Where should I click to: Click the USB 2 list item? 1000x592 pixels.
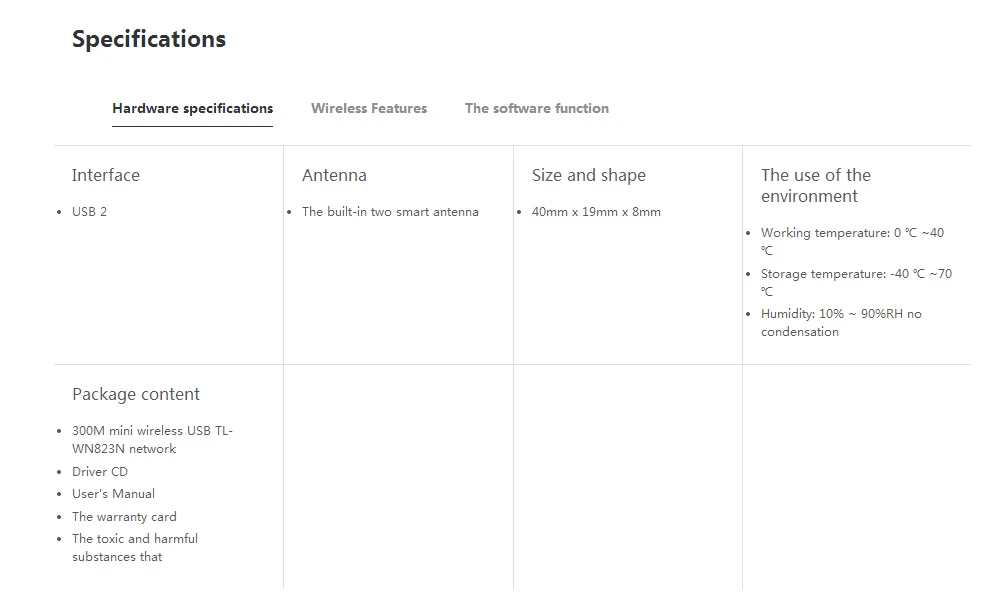[89, 212]
